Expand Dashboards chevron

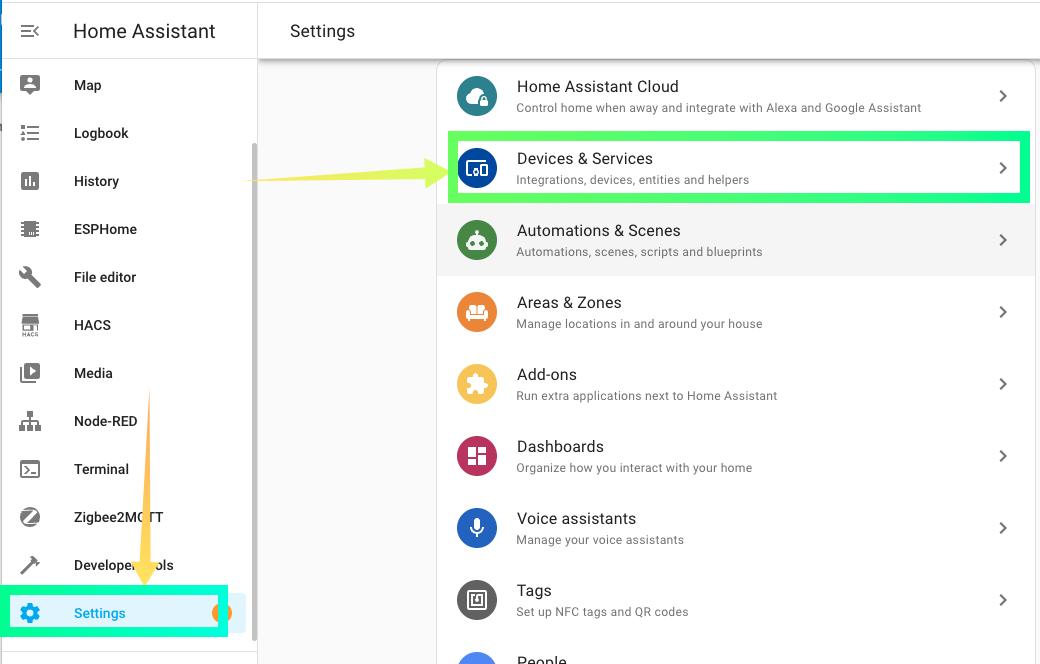1003,456
